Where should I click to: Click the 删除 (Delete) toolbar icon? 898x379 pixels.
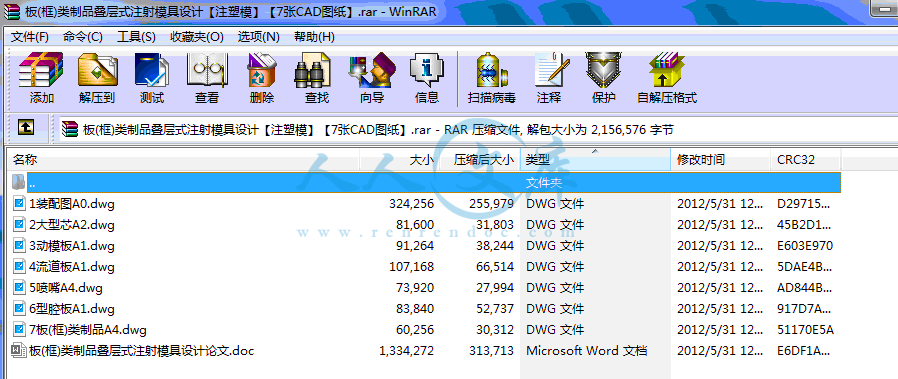262,70
